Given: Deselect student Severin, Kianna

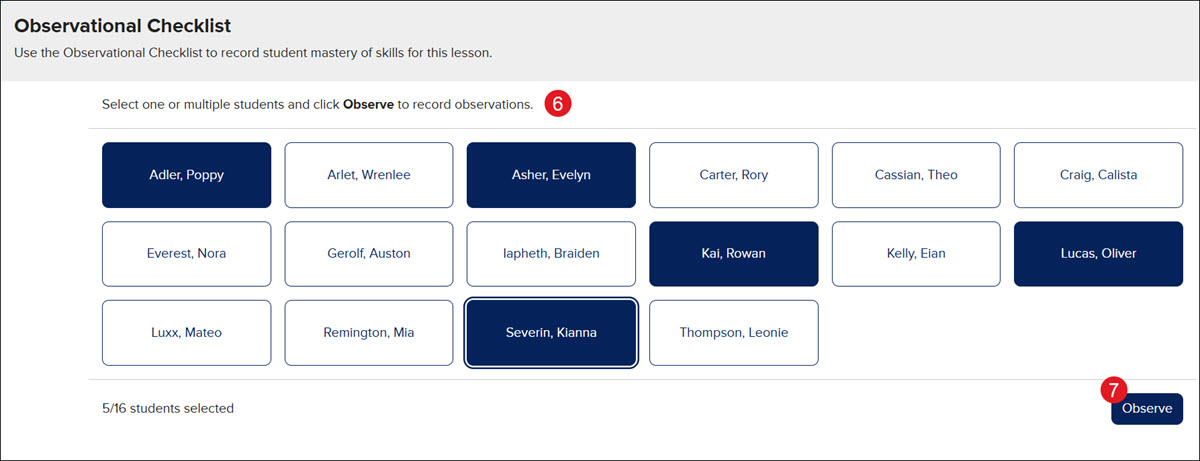Looking at the screenshot, I should click(x=551, y=333).
